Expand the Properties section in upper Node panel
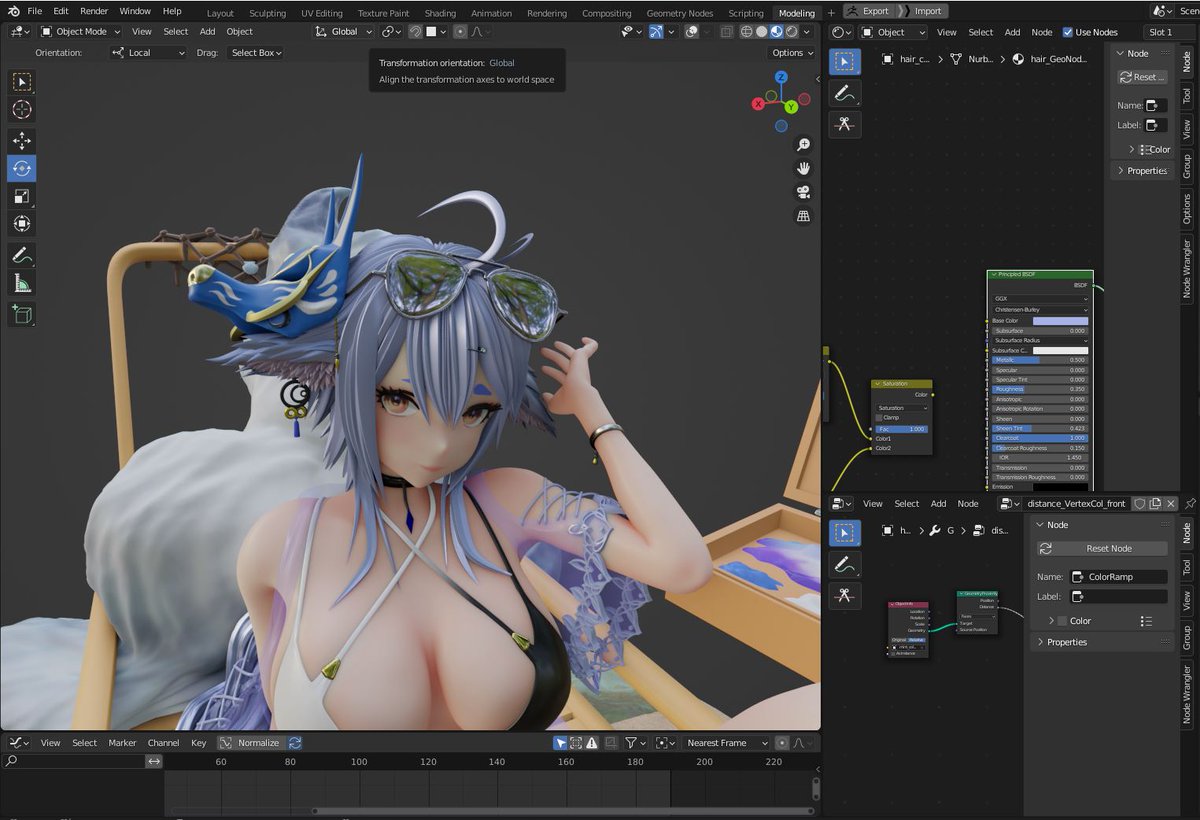Viewport: 1200px width, 820px height. click(x=1146, y=171)
